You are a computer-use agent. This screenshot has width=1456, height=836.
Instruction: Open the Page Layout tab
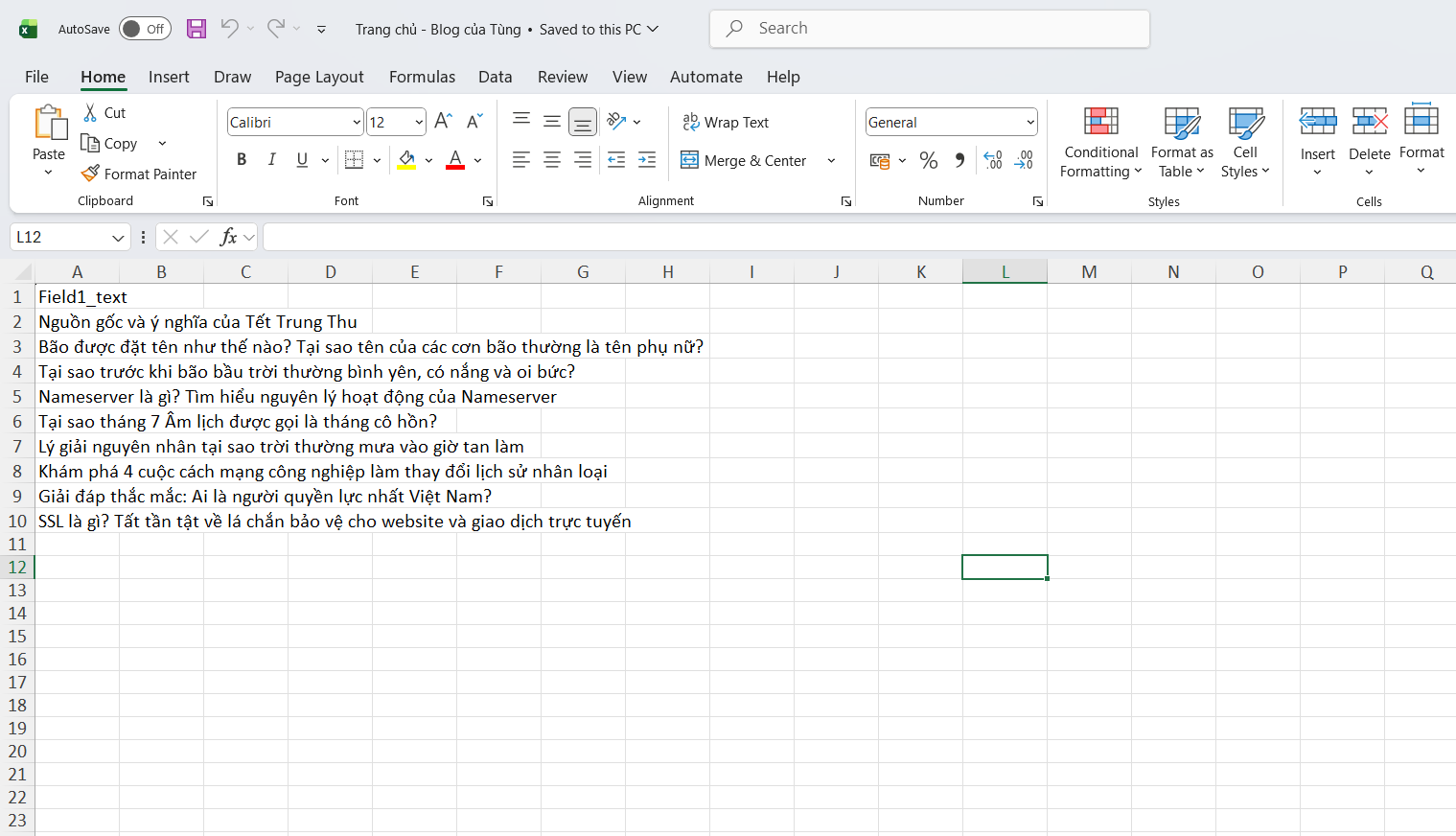319,77
